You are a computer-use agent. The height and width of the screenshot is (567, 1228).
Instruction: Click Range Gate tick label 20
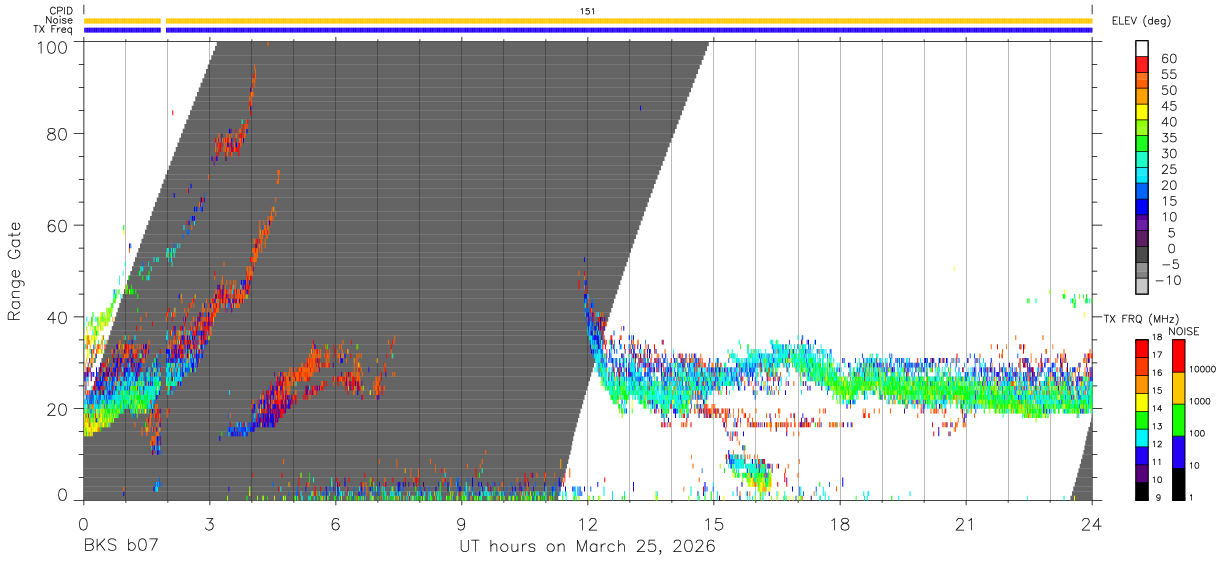coord(56,409)
